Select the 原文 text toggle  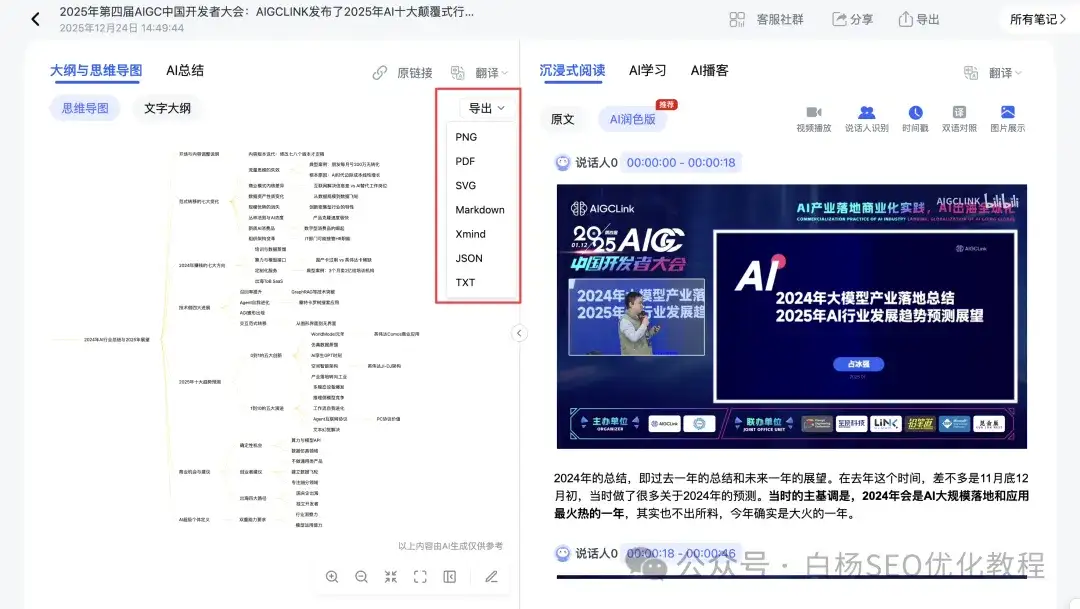[x=563, y=119]
